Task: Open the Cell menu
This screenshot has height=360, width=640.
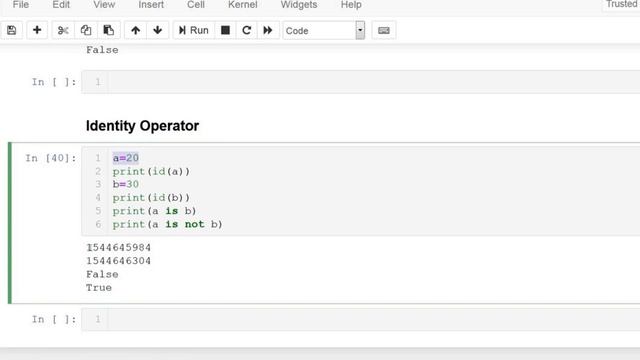Action: [196, 5]
